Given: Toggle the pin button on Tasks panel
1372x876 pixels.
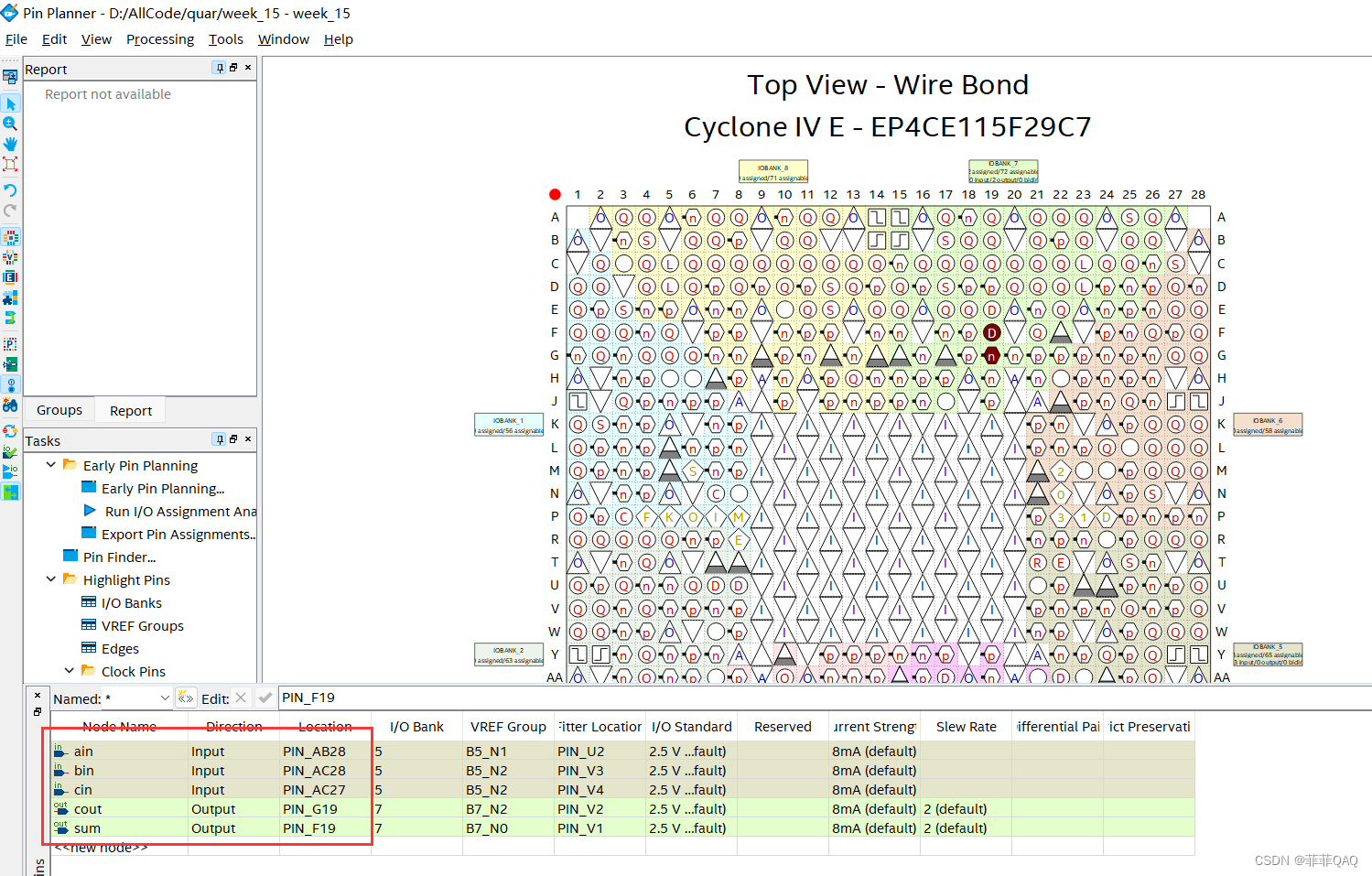Looking at the screenshot, I should tap(219, 439).
